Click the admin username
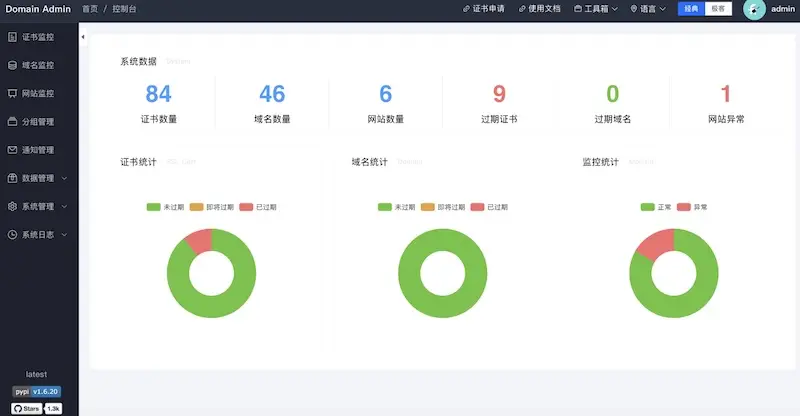800x416 pixels. click(x=783, y=9)
